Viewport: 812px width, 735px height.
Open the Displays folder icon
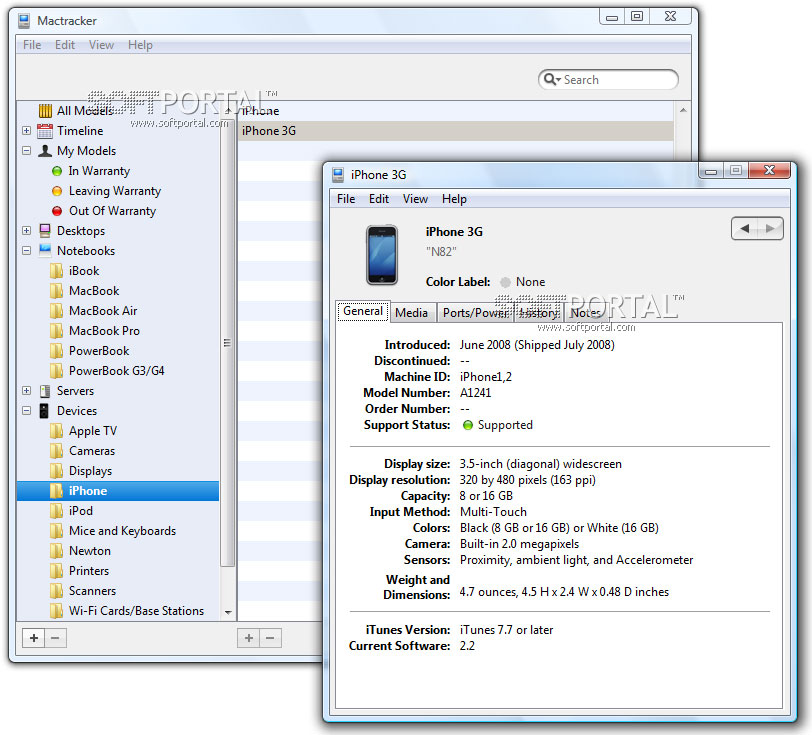point(56,471)
